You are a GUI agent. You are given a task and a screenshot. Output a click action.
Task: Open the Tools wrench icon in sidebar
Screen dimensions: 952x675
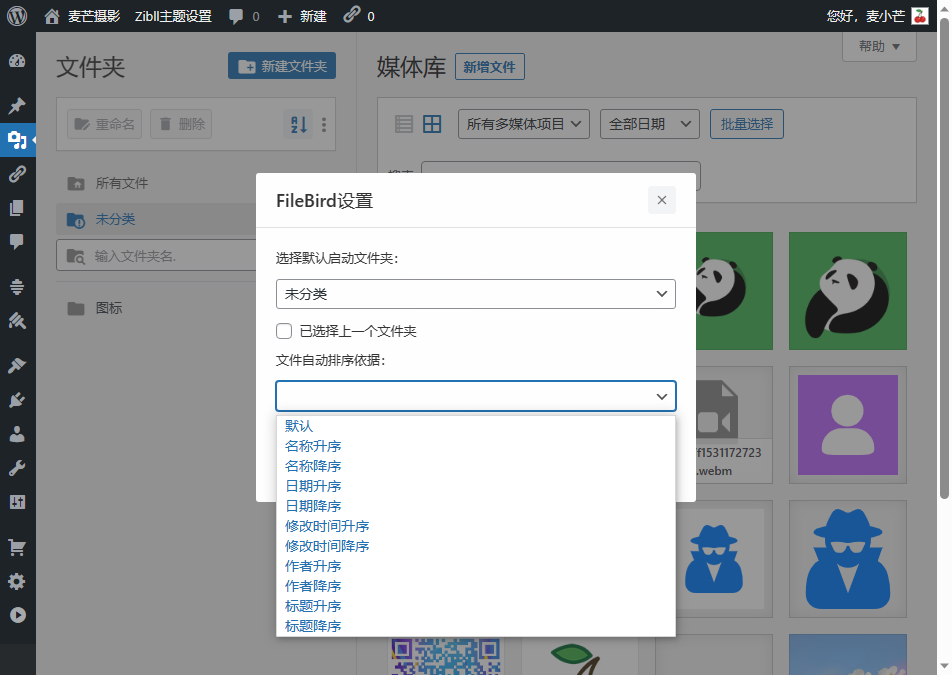coord(17,468)
